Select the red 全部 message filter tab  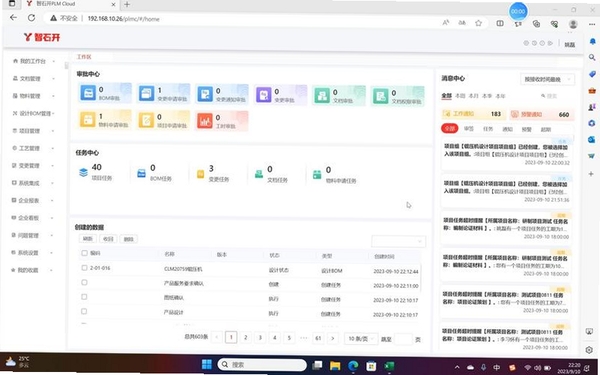click(x=450, y=128)
